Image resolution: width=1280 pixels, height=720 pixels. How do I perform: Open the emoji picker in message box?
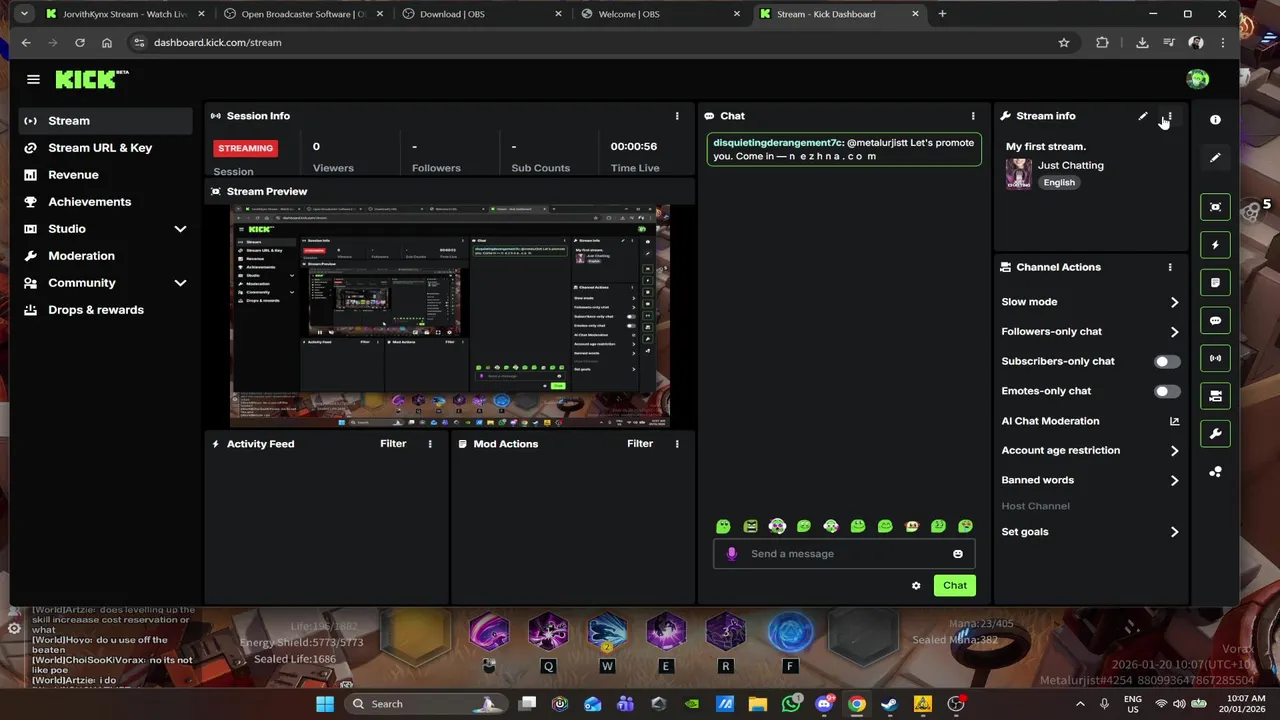point(958,554)
